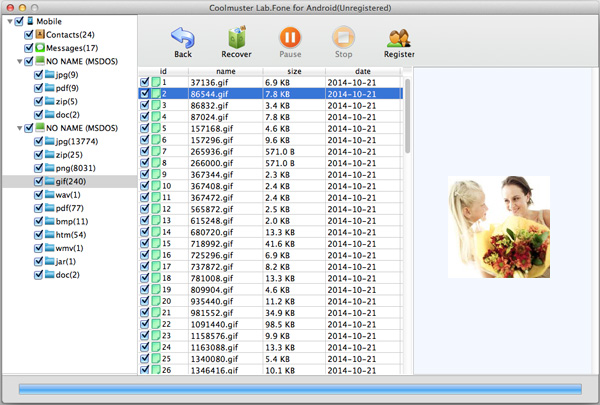Uncheck the pdf(9) folder checkbox
The image size is (600, 405).
tap(38, 88)
